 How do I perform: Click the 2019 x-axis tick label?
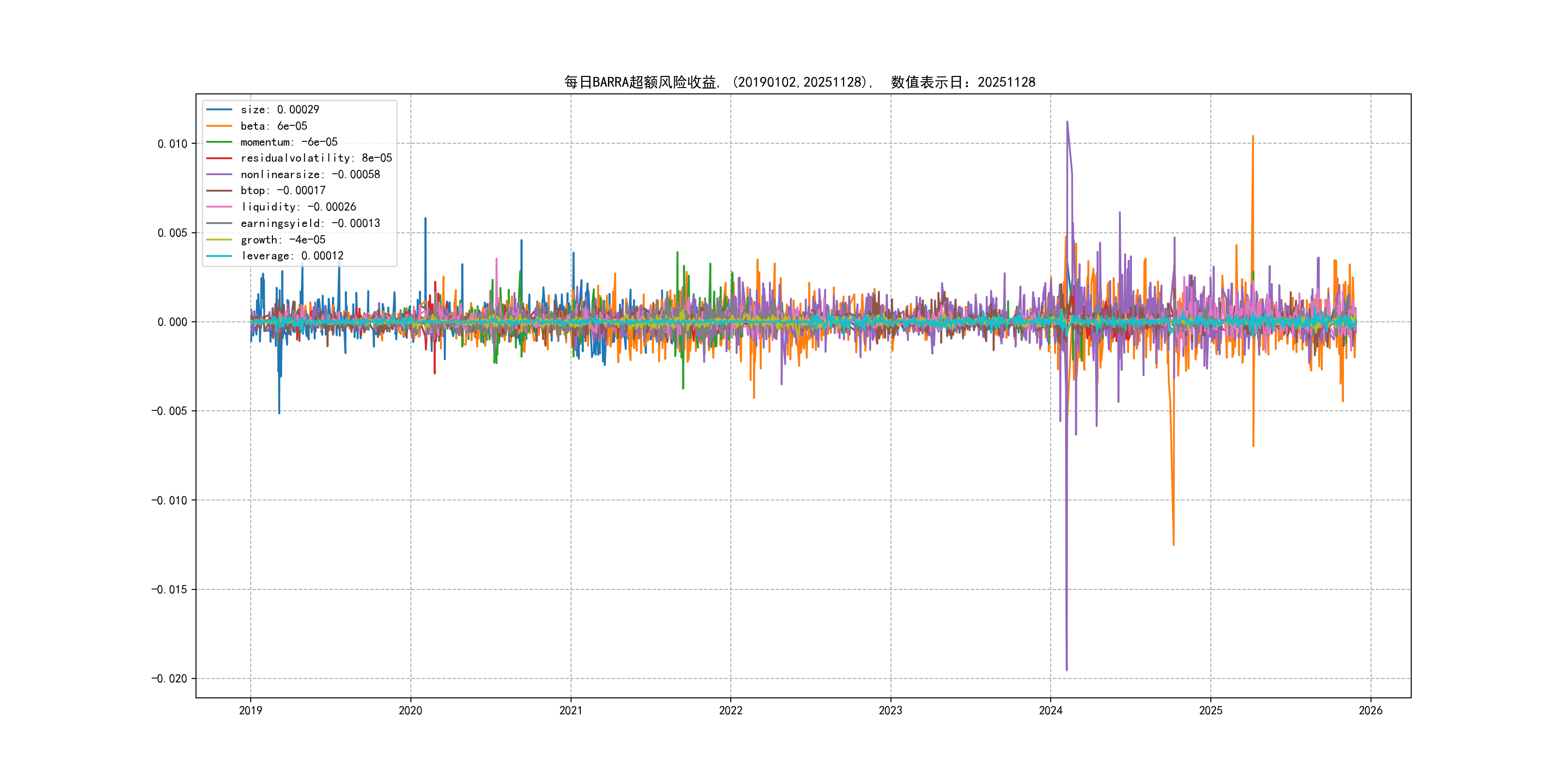[250, 710]
